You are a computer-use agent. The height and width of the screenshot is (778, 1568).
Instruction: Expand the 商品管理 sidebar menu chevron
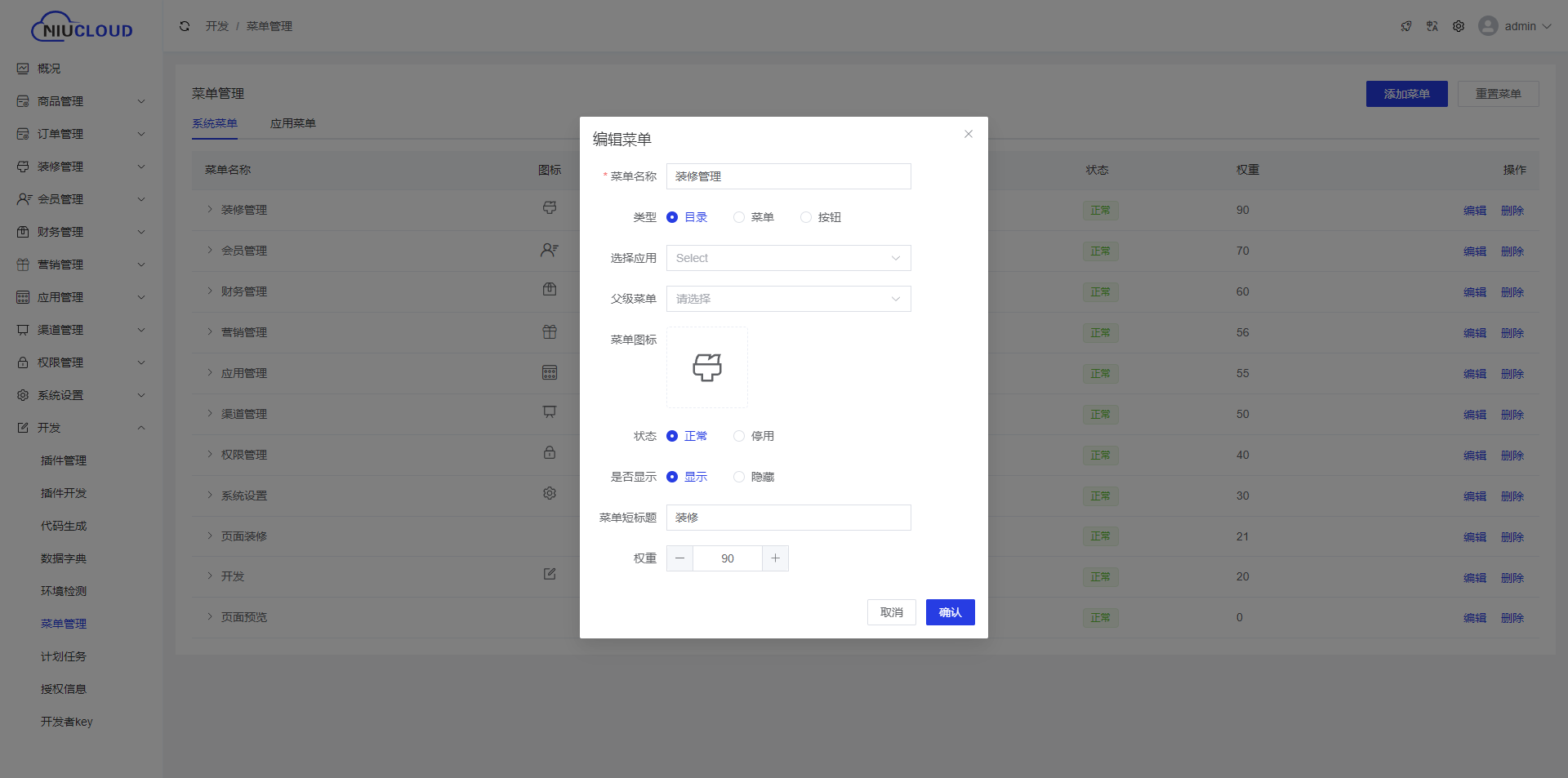(141, 101)
